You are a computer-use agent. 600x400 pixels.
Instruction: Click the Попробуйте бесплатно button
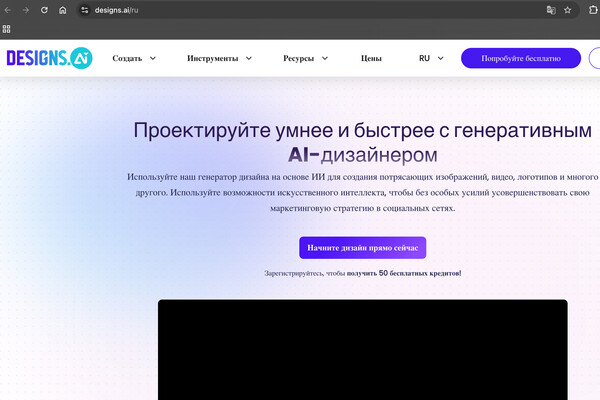(x=520, y=58)
